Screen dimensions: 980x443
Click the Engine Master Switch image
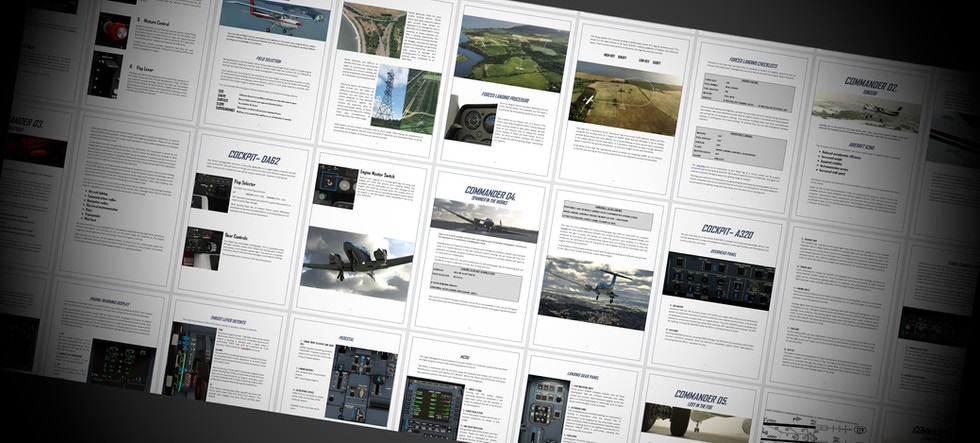[x=336, y=186]
